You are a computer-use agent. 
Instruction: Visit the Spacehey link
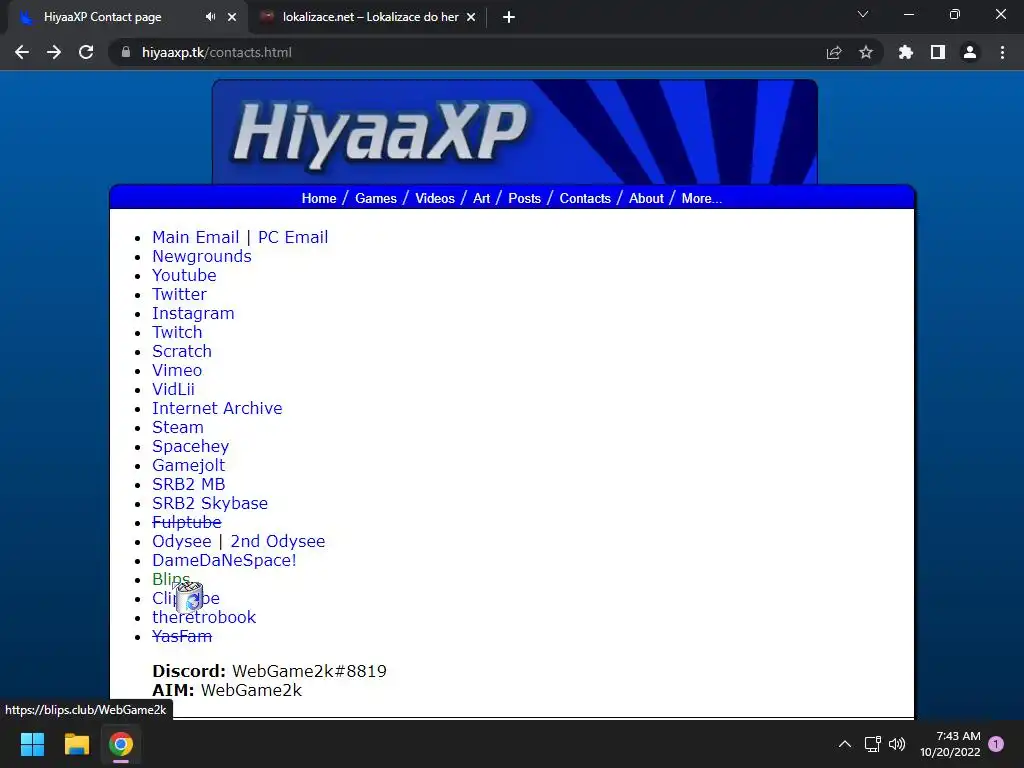coord(191,446)
